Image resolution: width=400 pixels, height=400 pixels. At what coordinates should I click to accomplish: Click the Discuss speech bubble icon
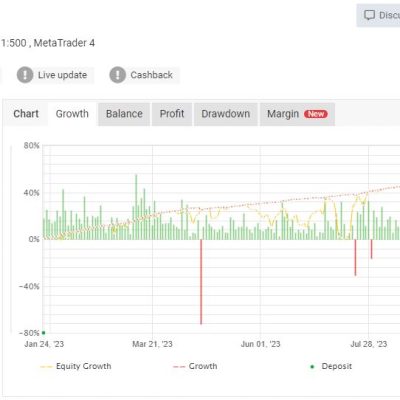pos(369,15)
